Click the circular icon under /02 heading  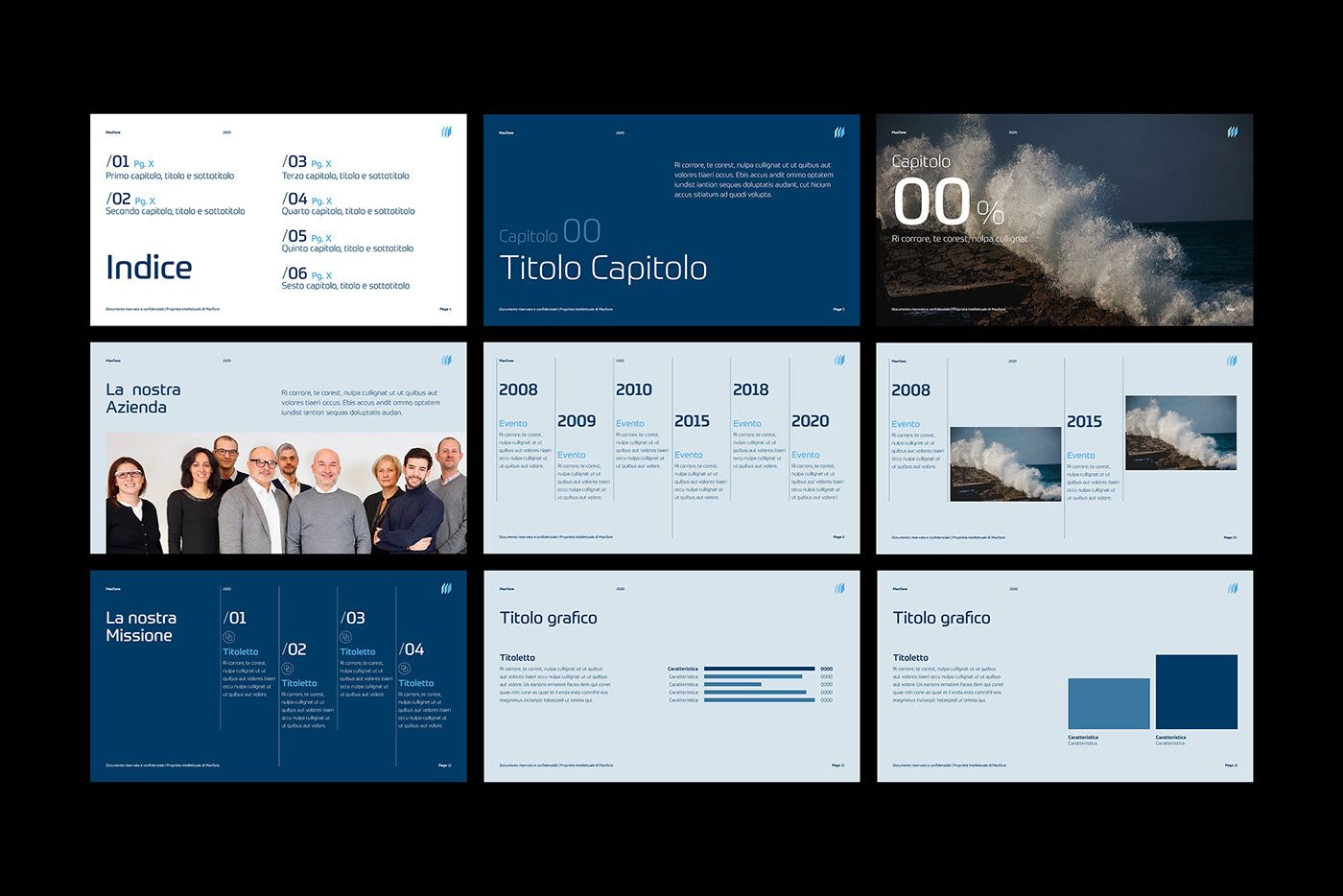click(287, 669)
